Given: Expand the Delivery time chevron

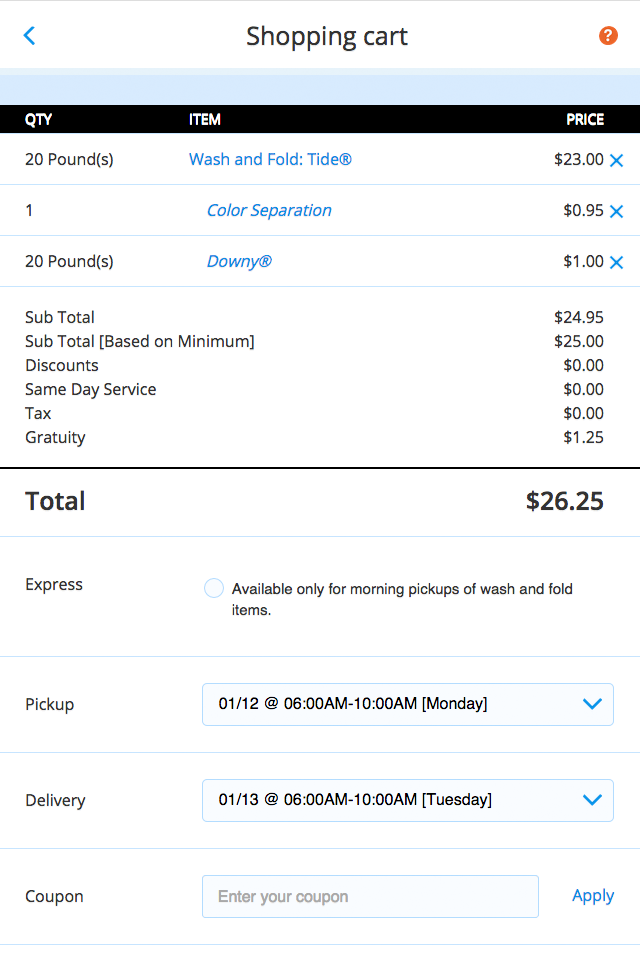Looking at the screenshot, I should point(592,800).
